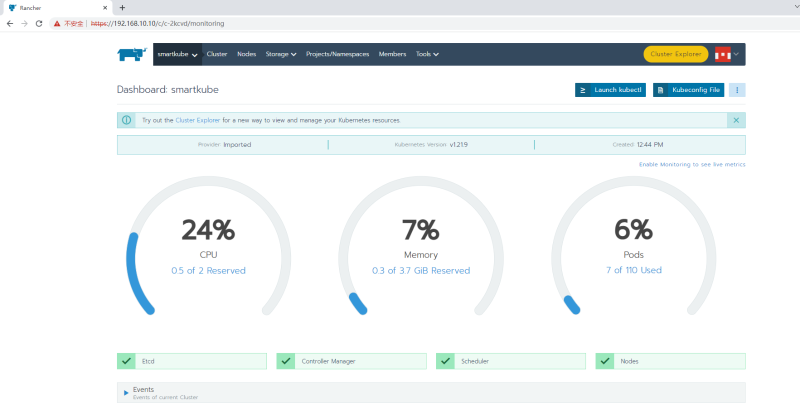
Task: Click the Nodes status label in green bar
Action: (x=629, y=361)
